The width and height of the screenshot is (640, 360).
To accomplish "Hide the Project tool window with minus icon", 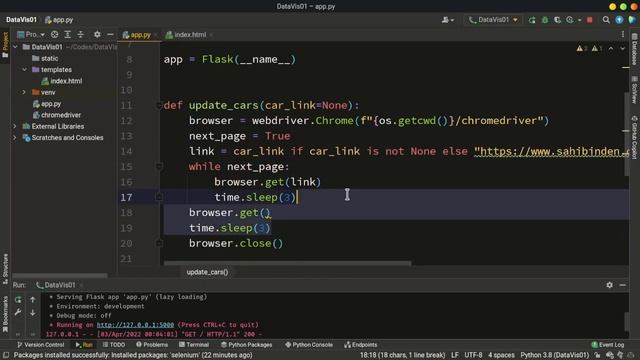I will pos(110,35).
